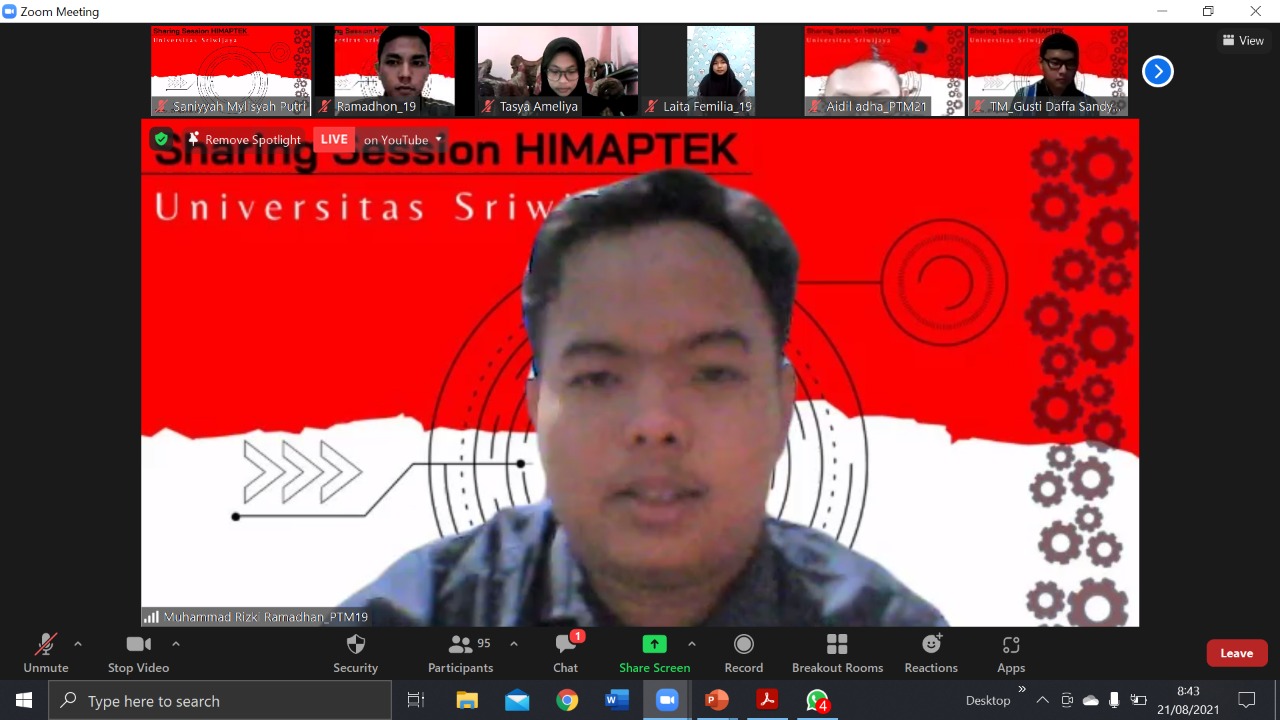This screenshot has height=720, width=1280.
Task: Start Record in meeting toolbar
Action: (x=743, y=654)
